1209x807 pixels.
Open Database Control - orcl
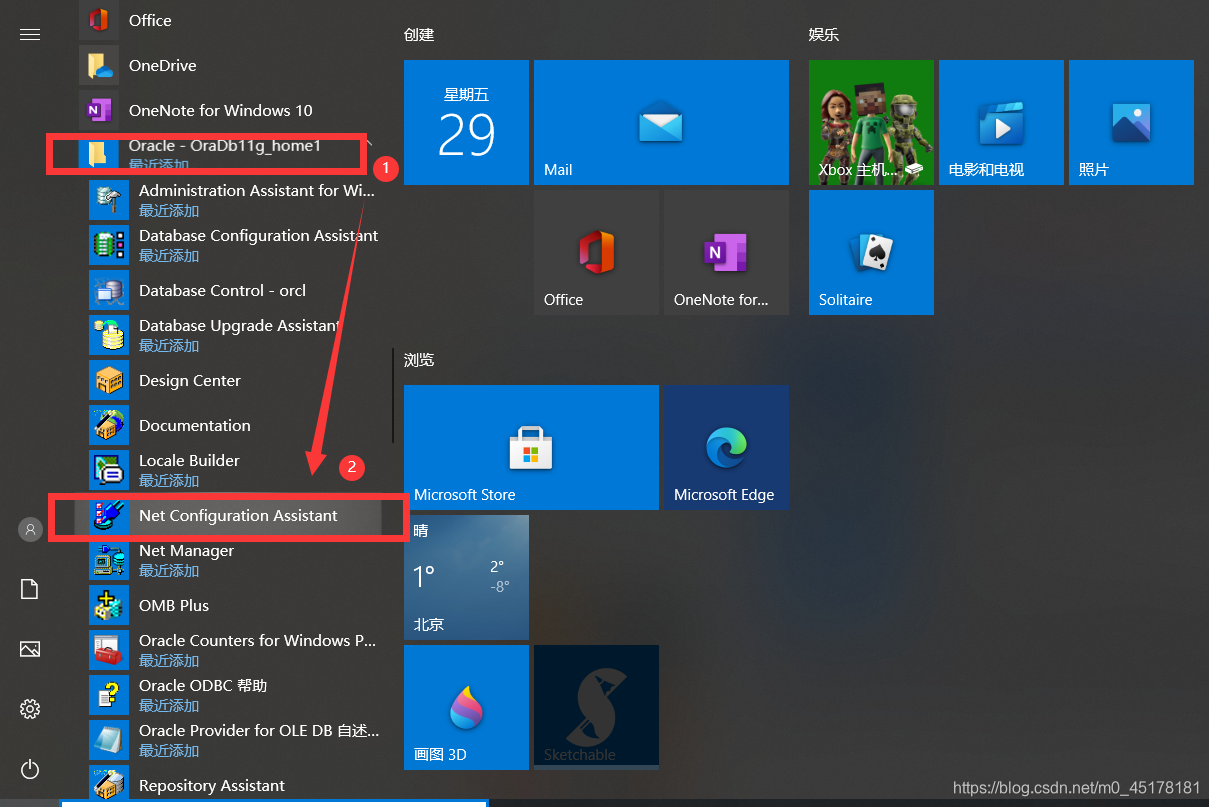[x=234, y=290]
